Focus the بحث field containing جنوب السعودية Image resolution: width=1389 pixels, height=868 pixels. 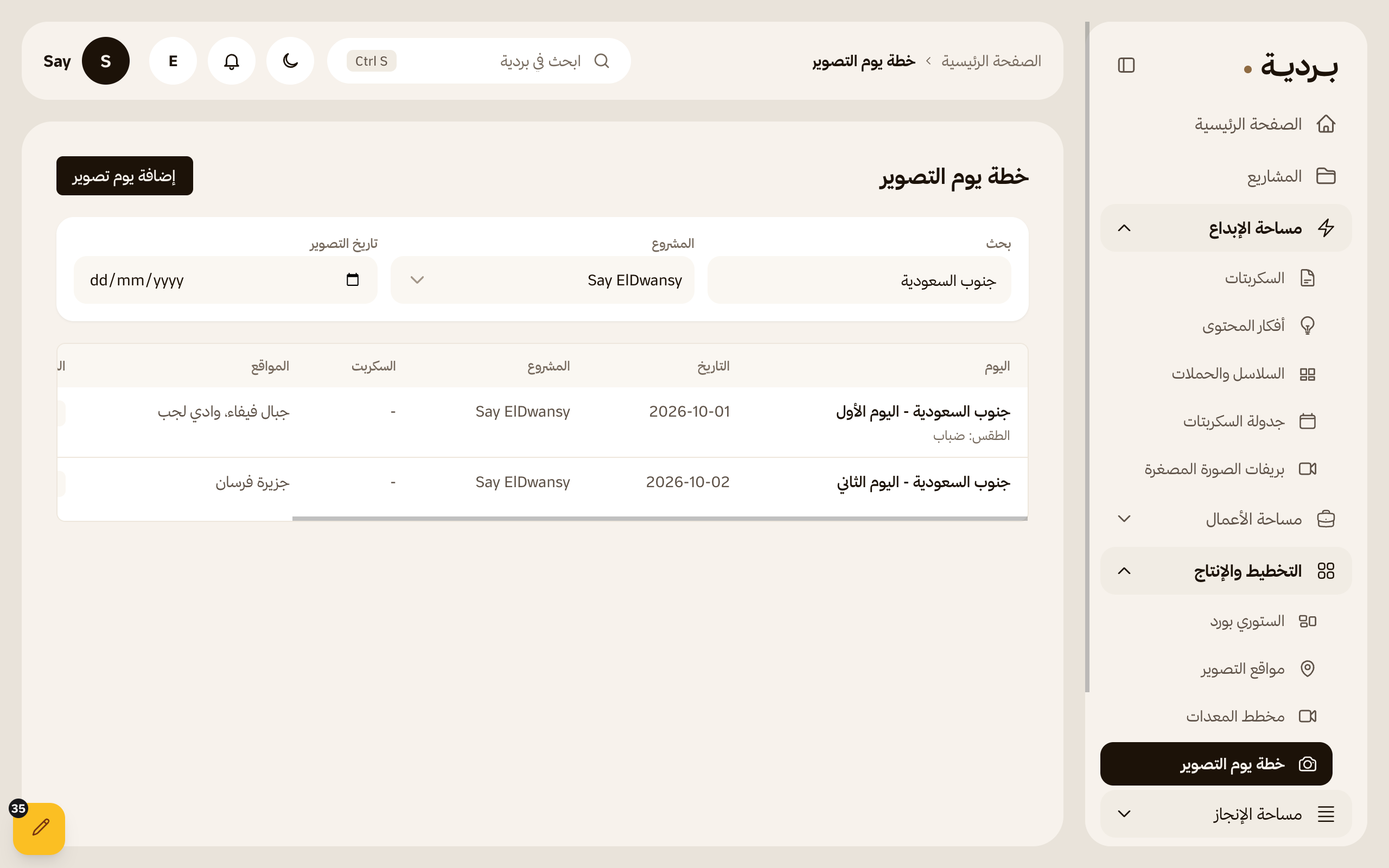click(859, 280)
